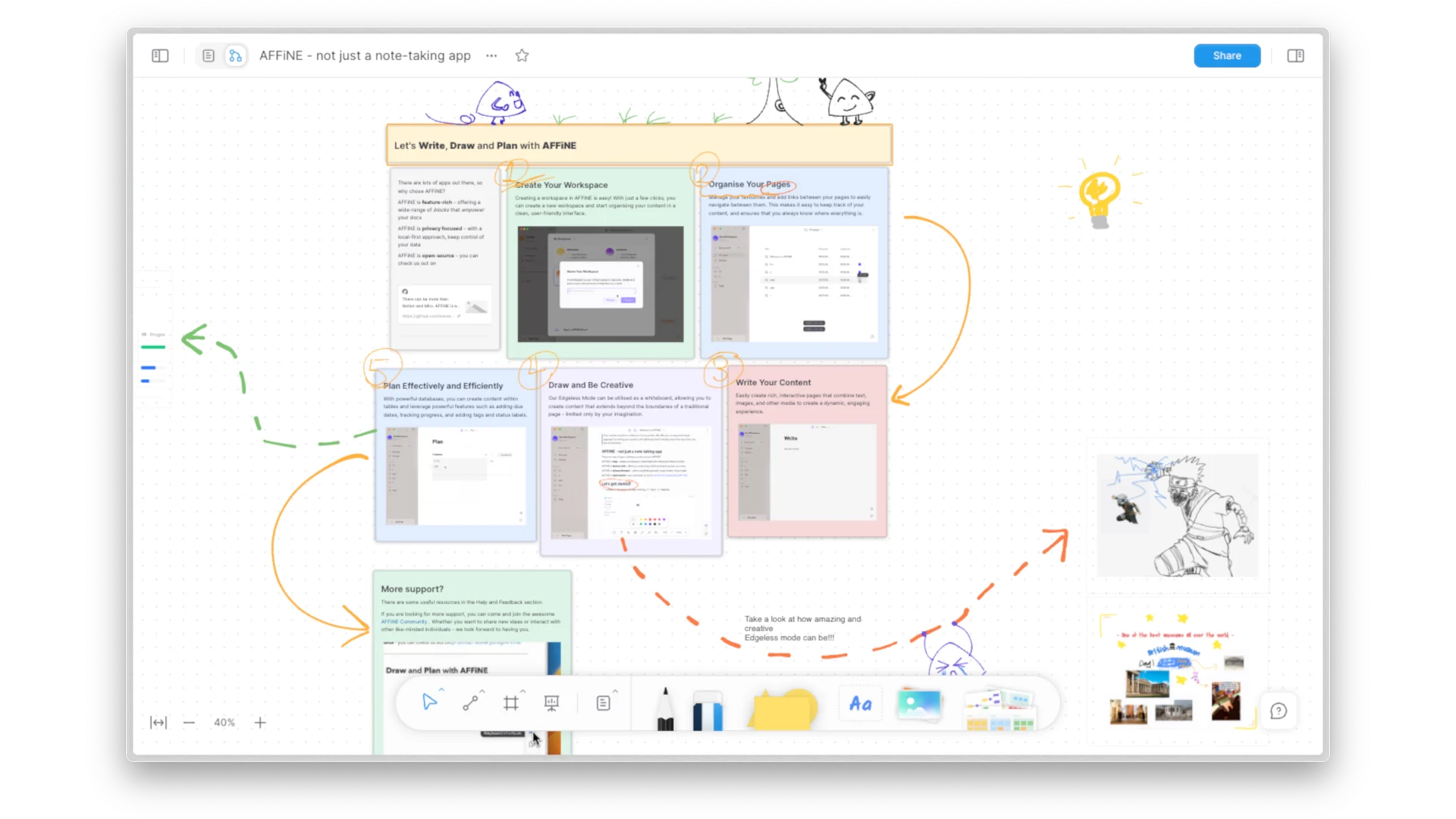Insert an image using the Image tool
Screen dimensions: 1456x819
tap(919, 704)
